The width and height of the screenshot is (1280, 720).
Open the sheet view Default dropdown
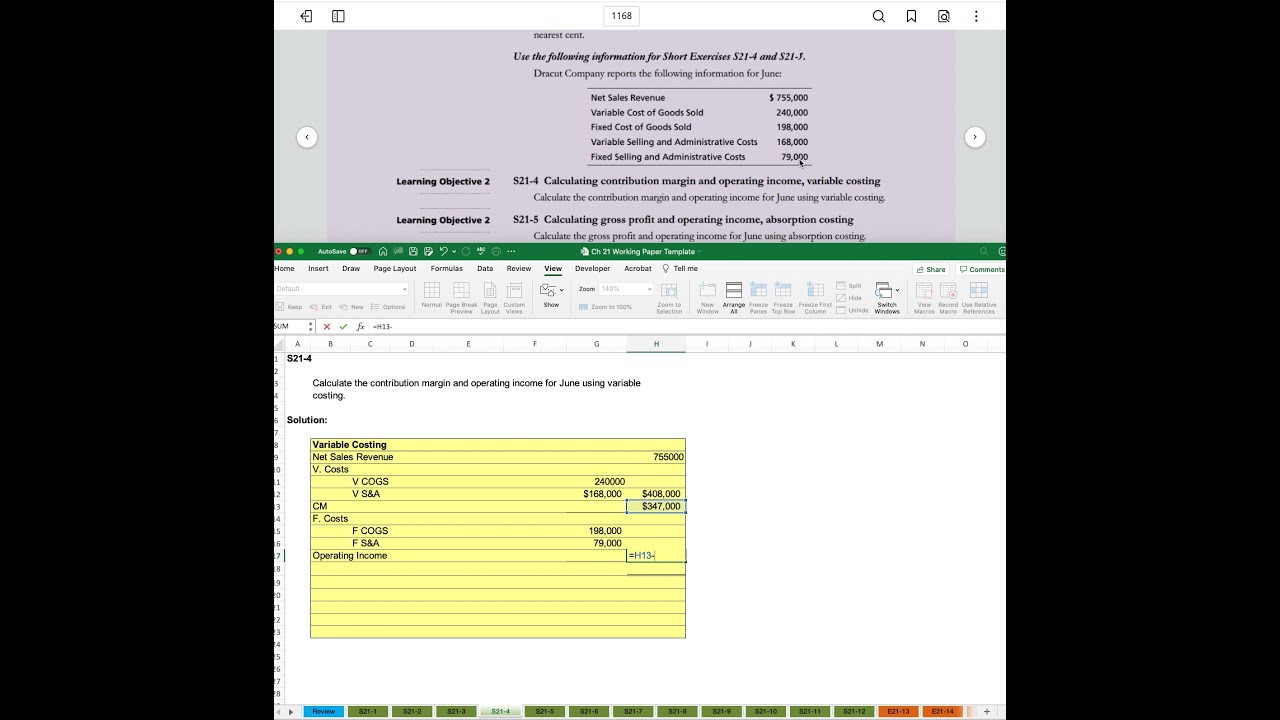pos(342,289)
